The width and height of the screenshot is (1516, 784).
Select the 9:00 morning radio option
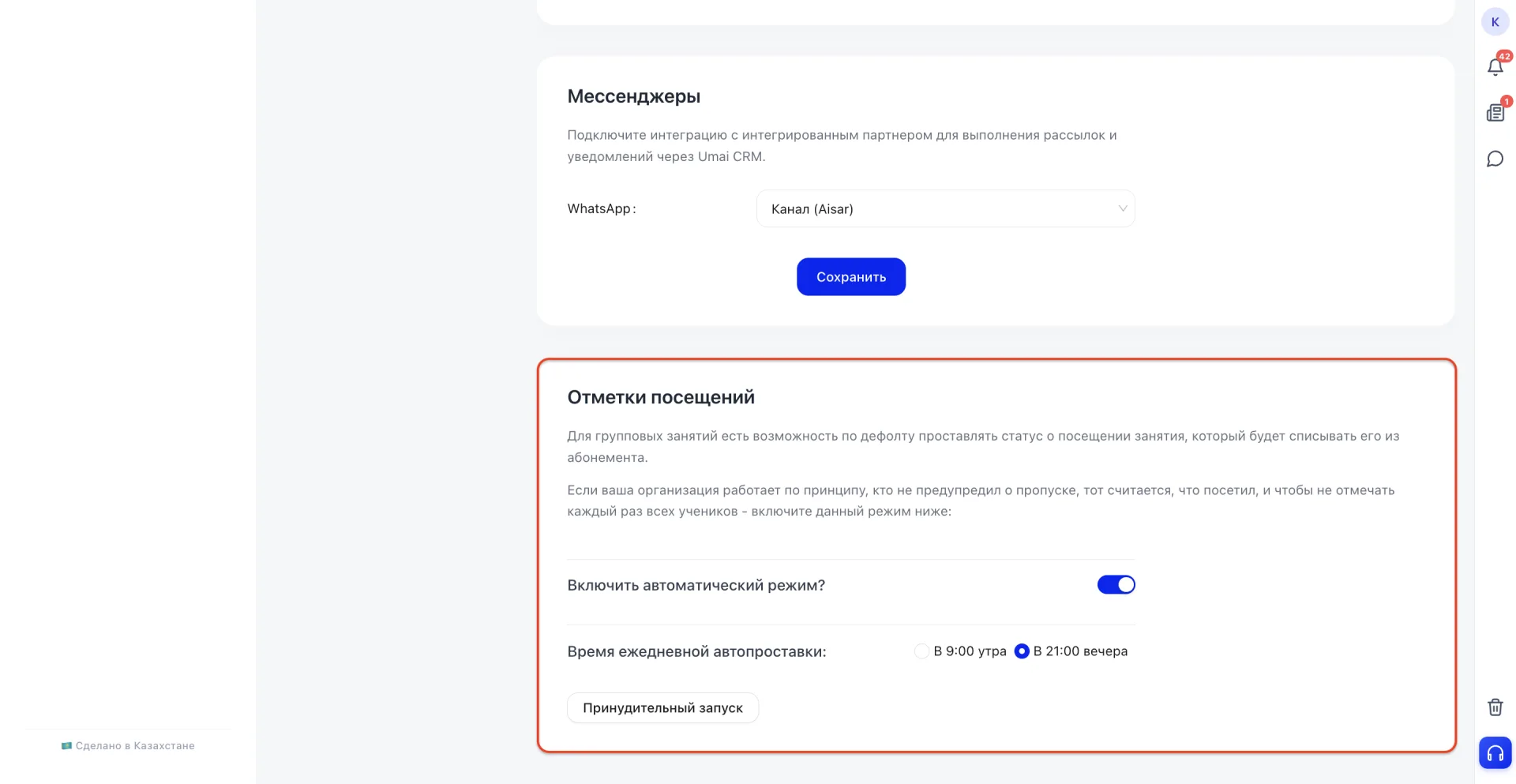pos(921,651)
